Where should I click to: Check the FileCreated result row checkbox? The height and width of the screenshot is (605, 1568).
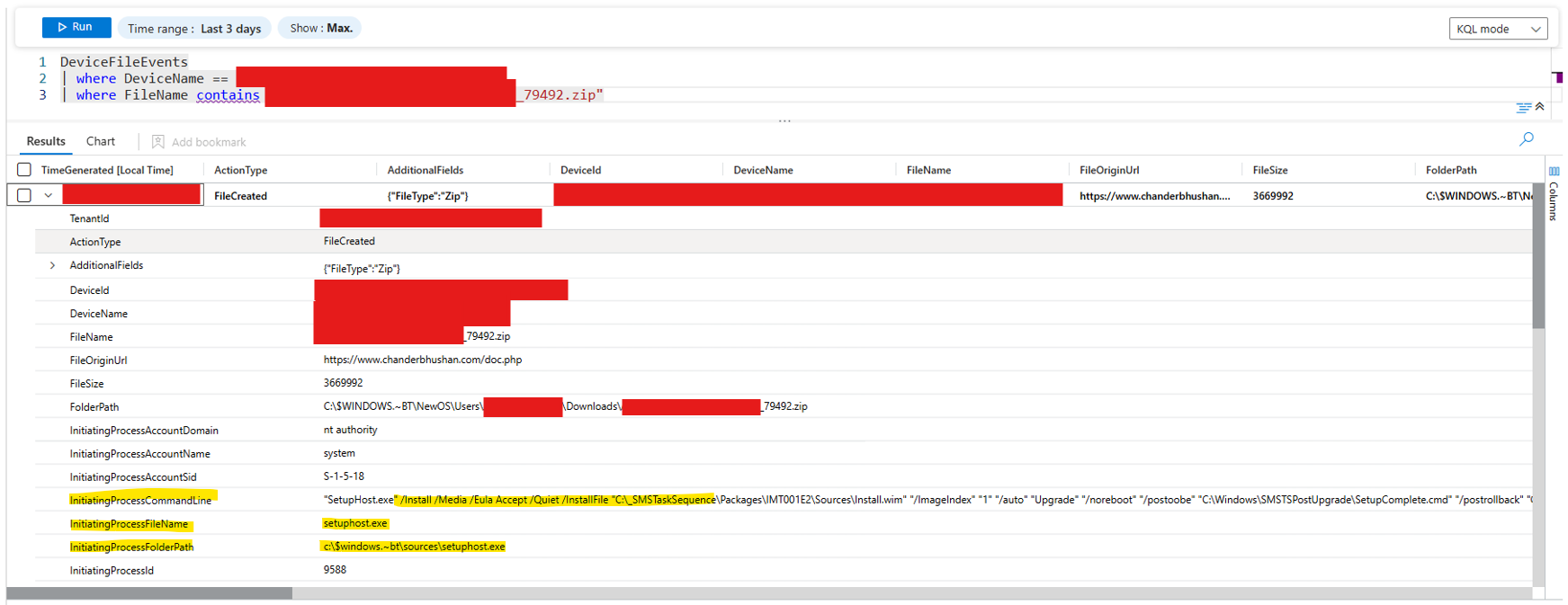(24, 195)
